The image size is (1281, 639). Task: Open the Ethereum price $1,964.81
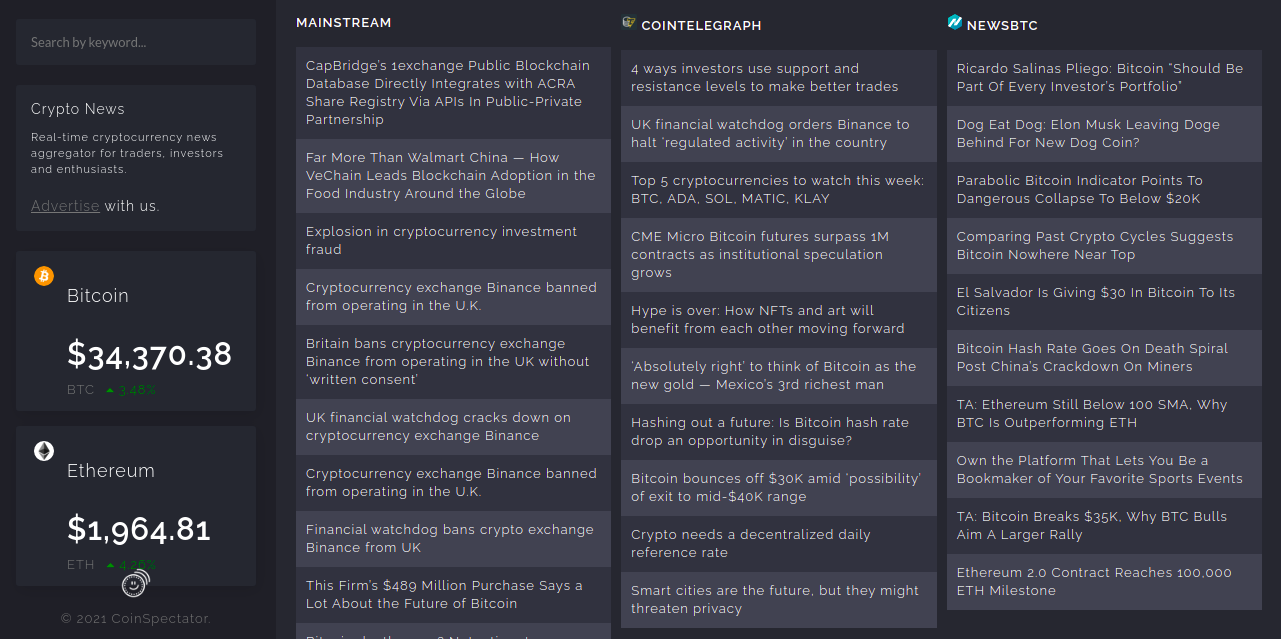tap(139, 529)
